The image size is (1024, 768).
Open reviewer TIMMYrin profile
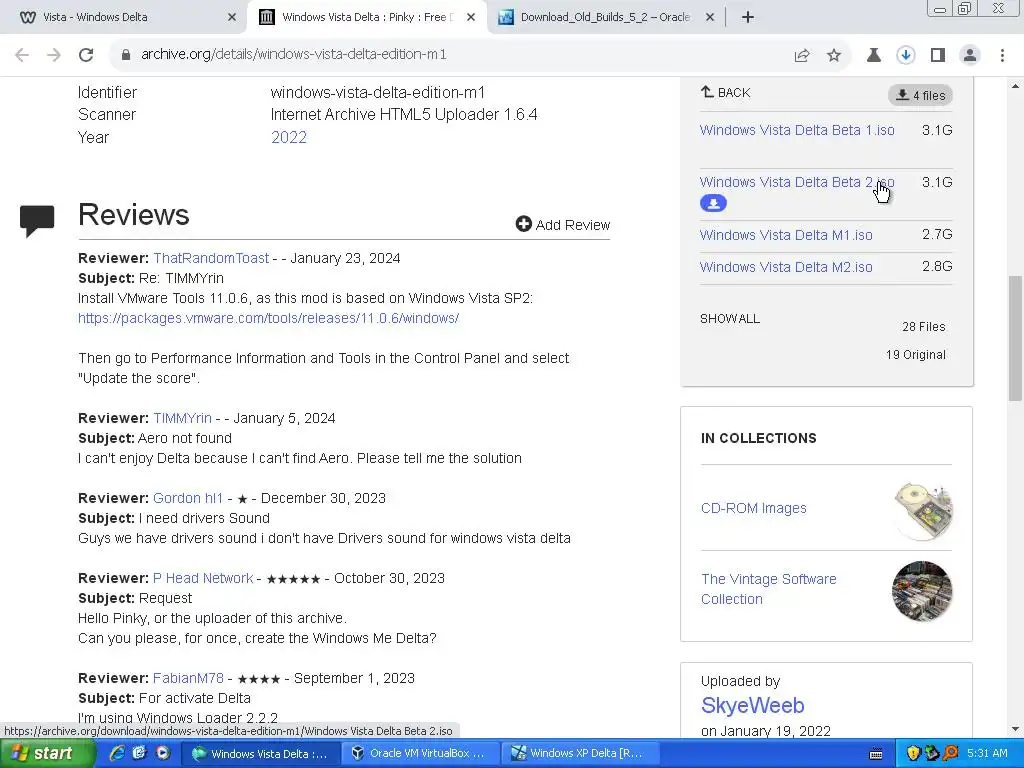(182, 418)
